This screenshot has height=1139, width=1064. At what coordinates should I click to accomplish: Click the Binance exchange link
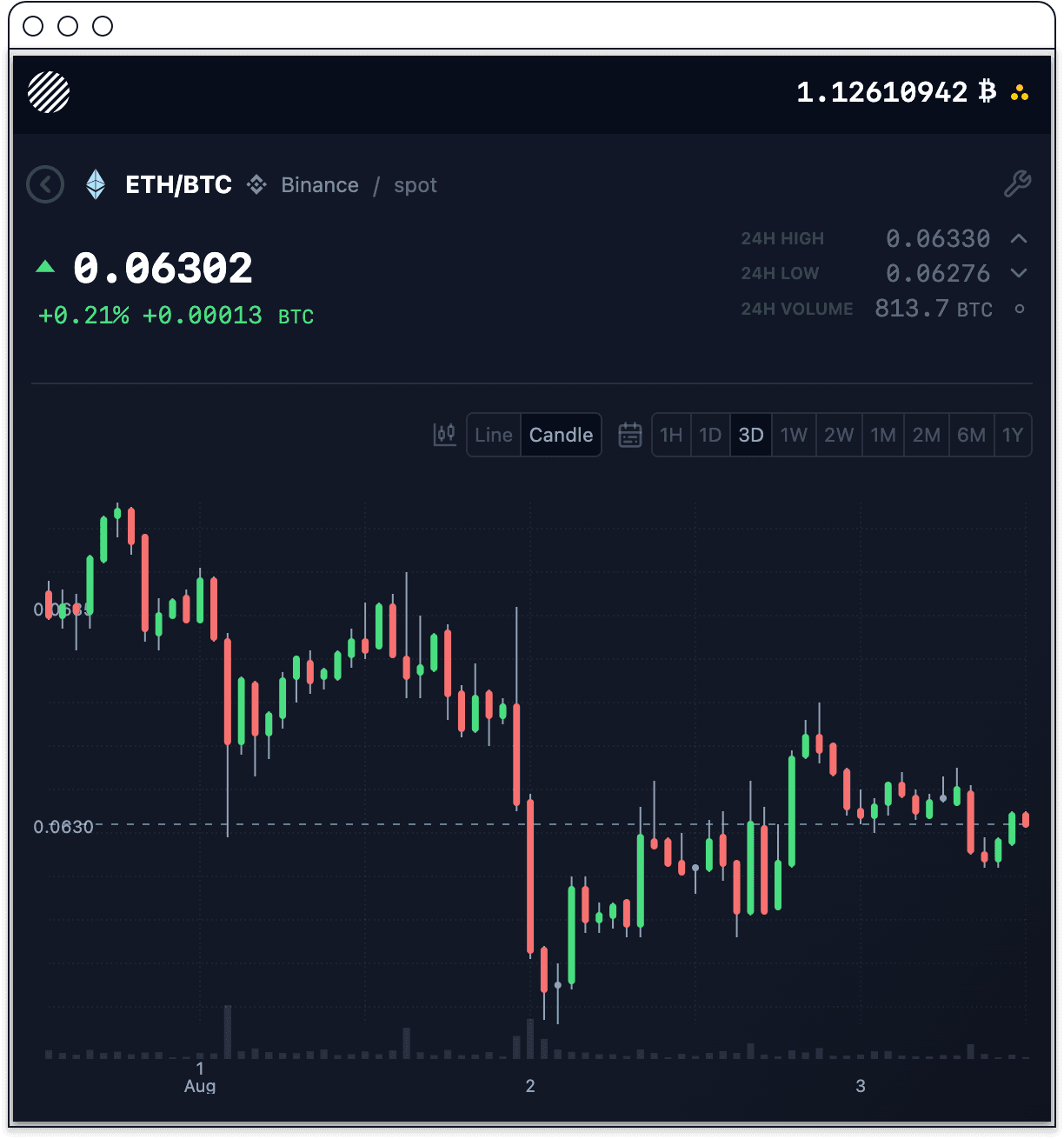tap(319, 185)
